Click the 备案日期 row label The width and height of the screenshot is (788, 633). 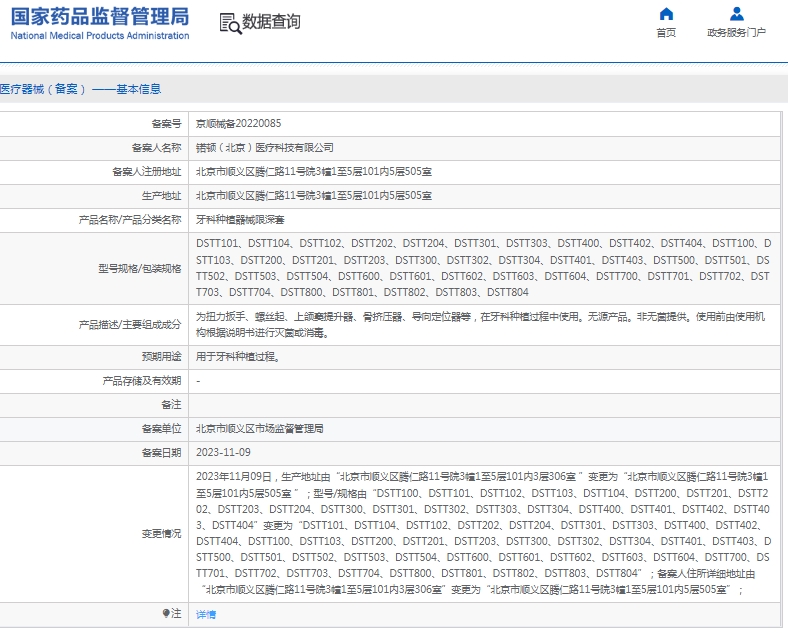click(x=161, y=453)
